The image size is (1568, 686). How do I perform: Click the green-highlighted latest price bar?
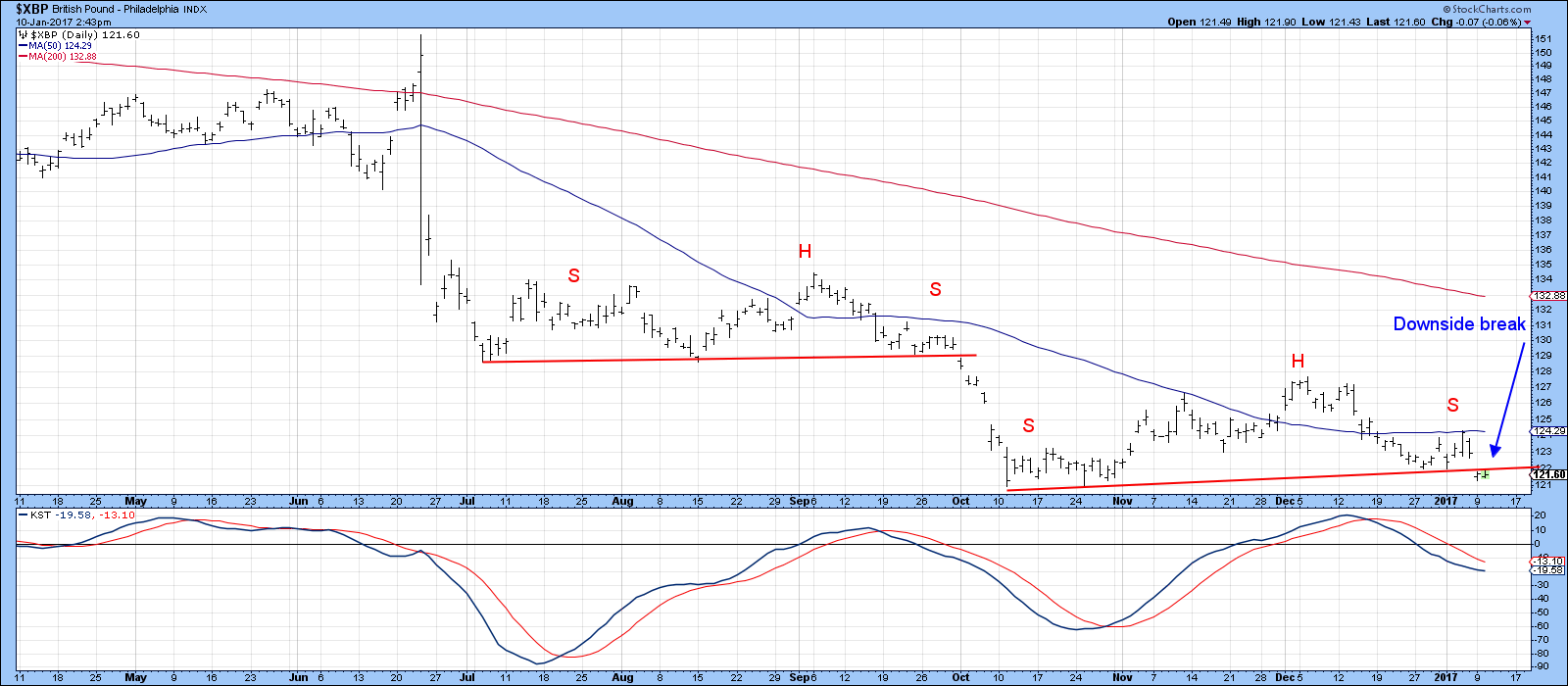point(1485,474)
